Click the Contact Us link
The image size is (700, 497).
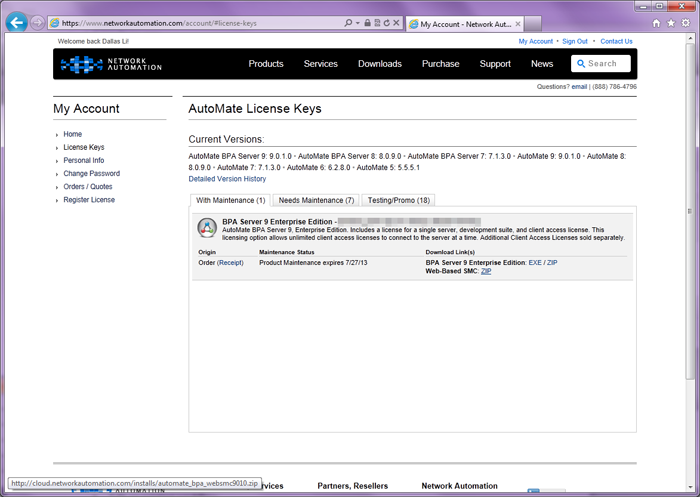click(x=616, y=41)
